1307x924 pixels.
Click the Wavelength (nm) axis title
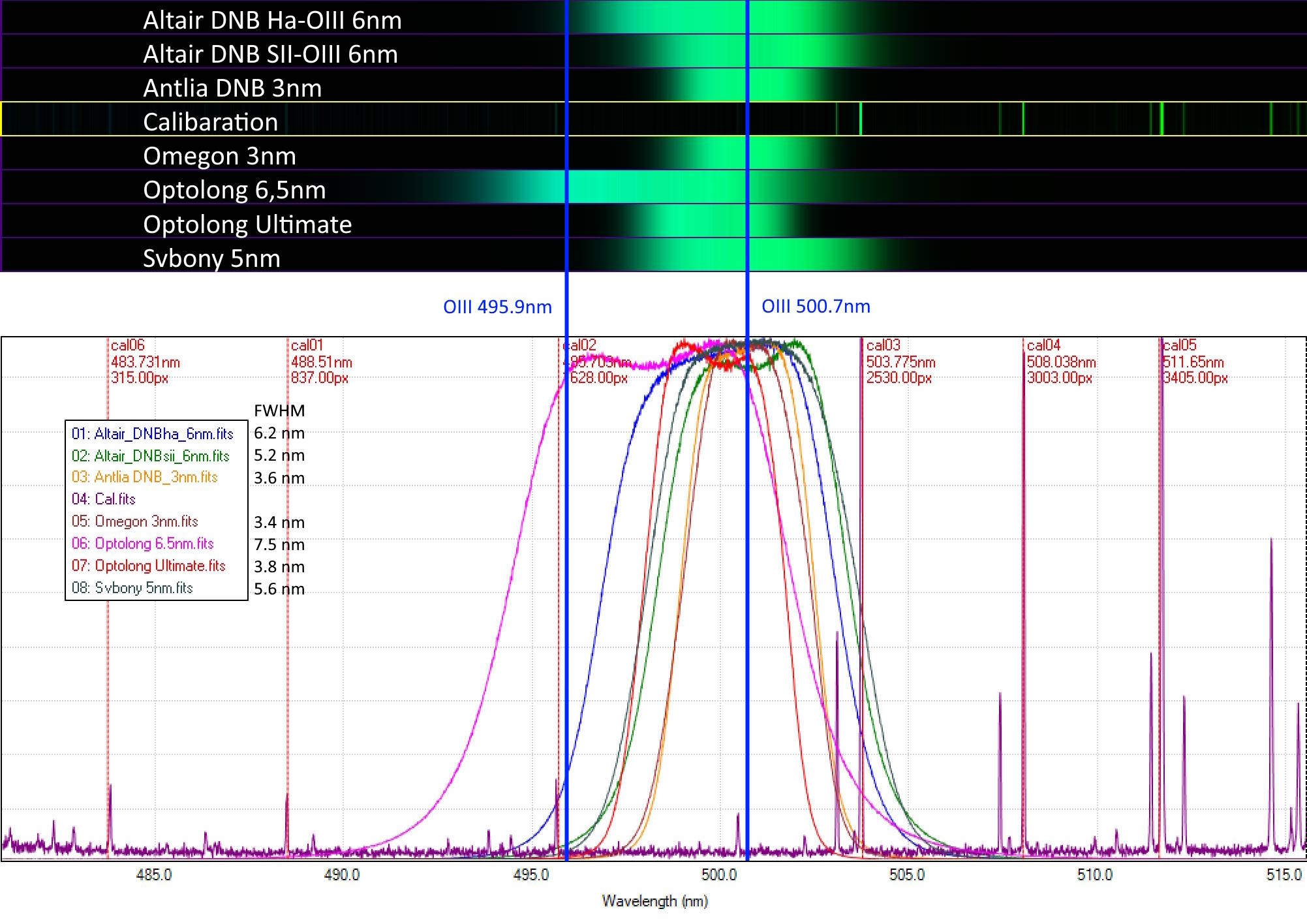coord(654,901)
